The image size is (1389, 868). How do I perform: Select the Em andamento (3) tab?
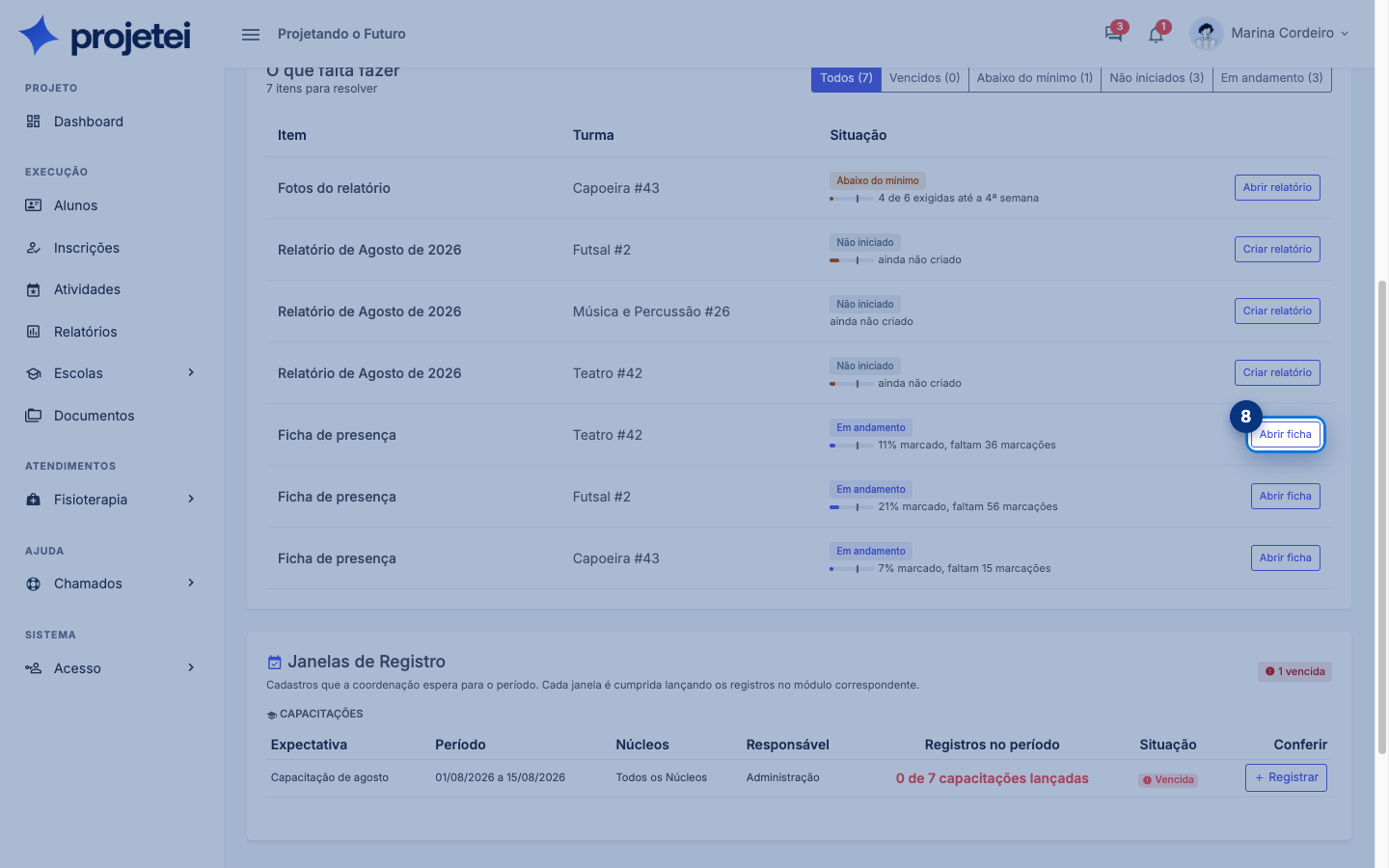coord(1271,78)
